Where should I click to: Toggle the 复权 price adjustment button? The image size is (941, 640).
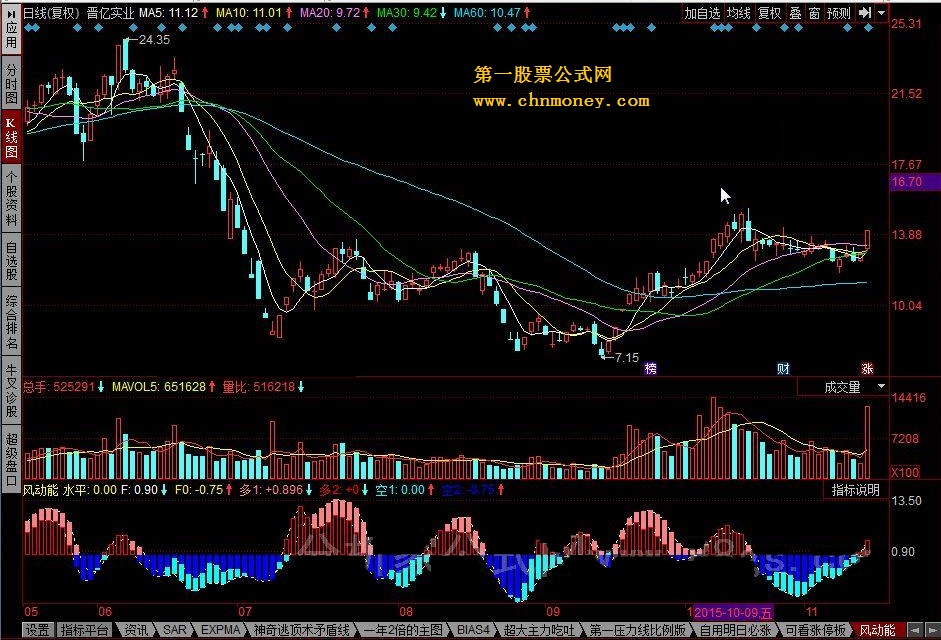click(769, 13)
